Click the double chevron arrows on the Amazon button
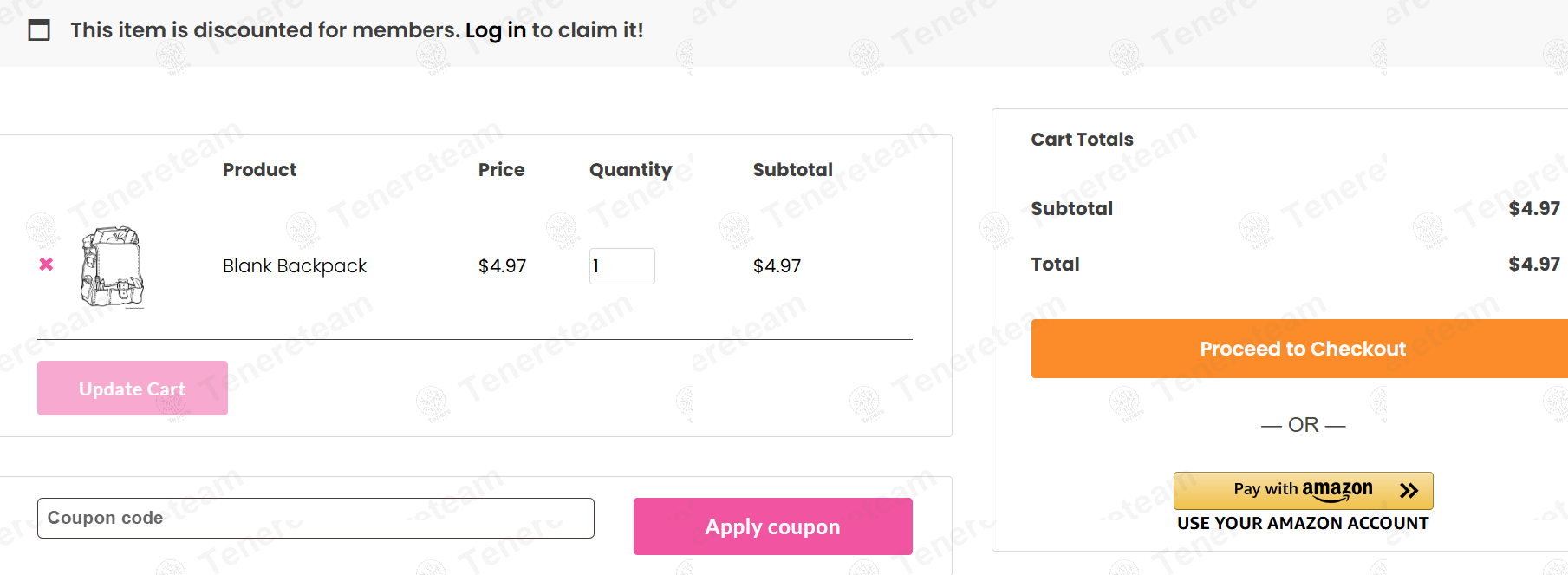The width and height of the screenshot is (1568, 575). pos(1409,491)
